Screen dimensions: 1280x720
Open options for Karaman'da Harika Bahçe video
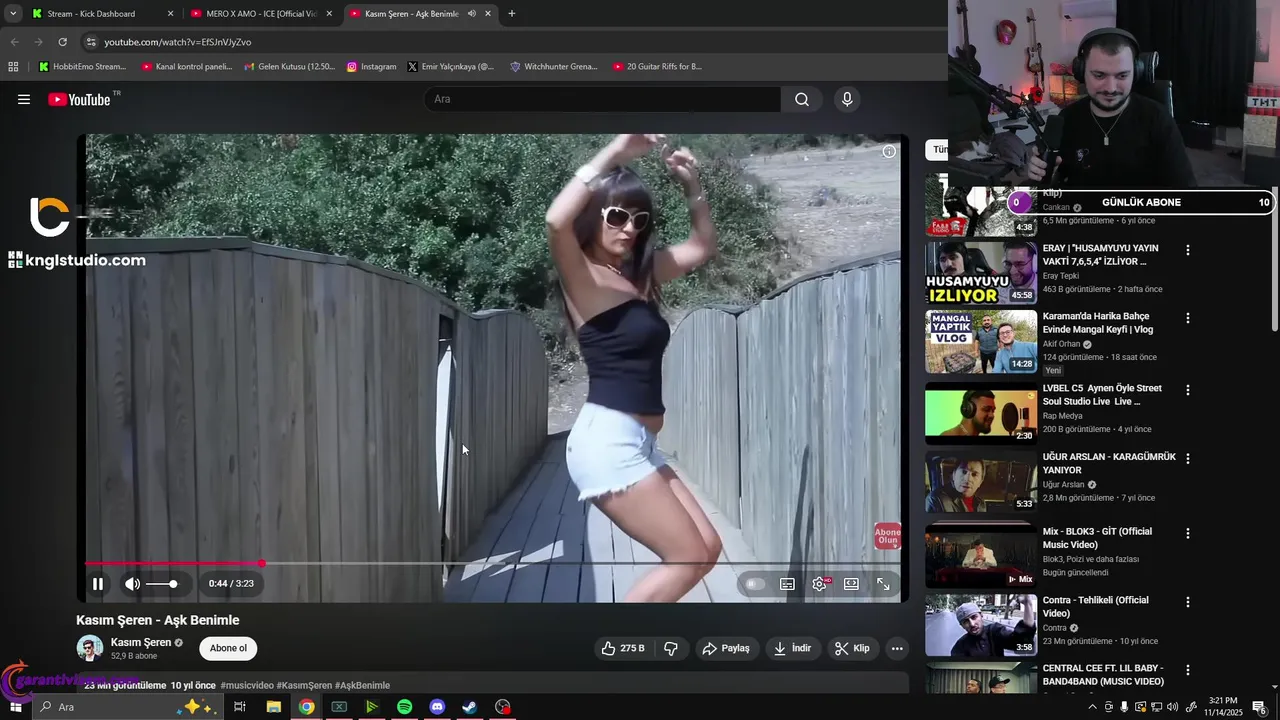click(x=1188, y=318)
